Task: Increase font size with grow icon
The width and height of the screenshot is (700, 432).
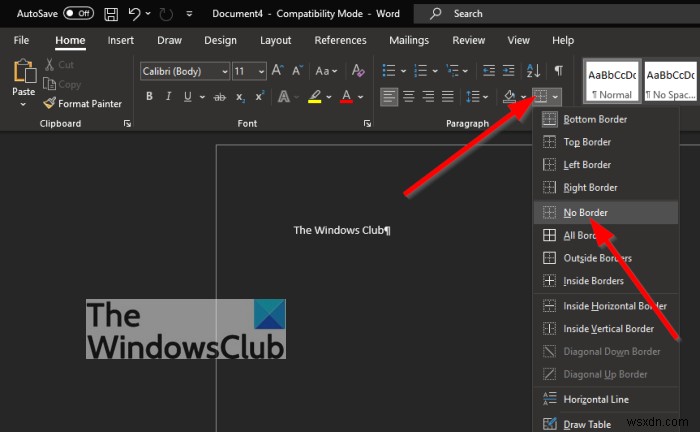Action: 277,71
